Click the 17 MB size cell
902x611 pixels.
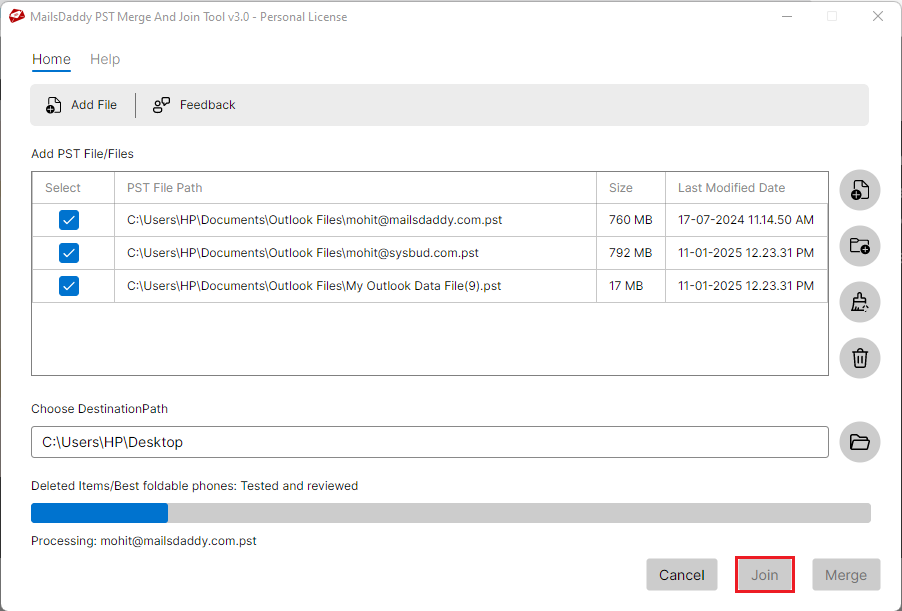631,286
